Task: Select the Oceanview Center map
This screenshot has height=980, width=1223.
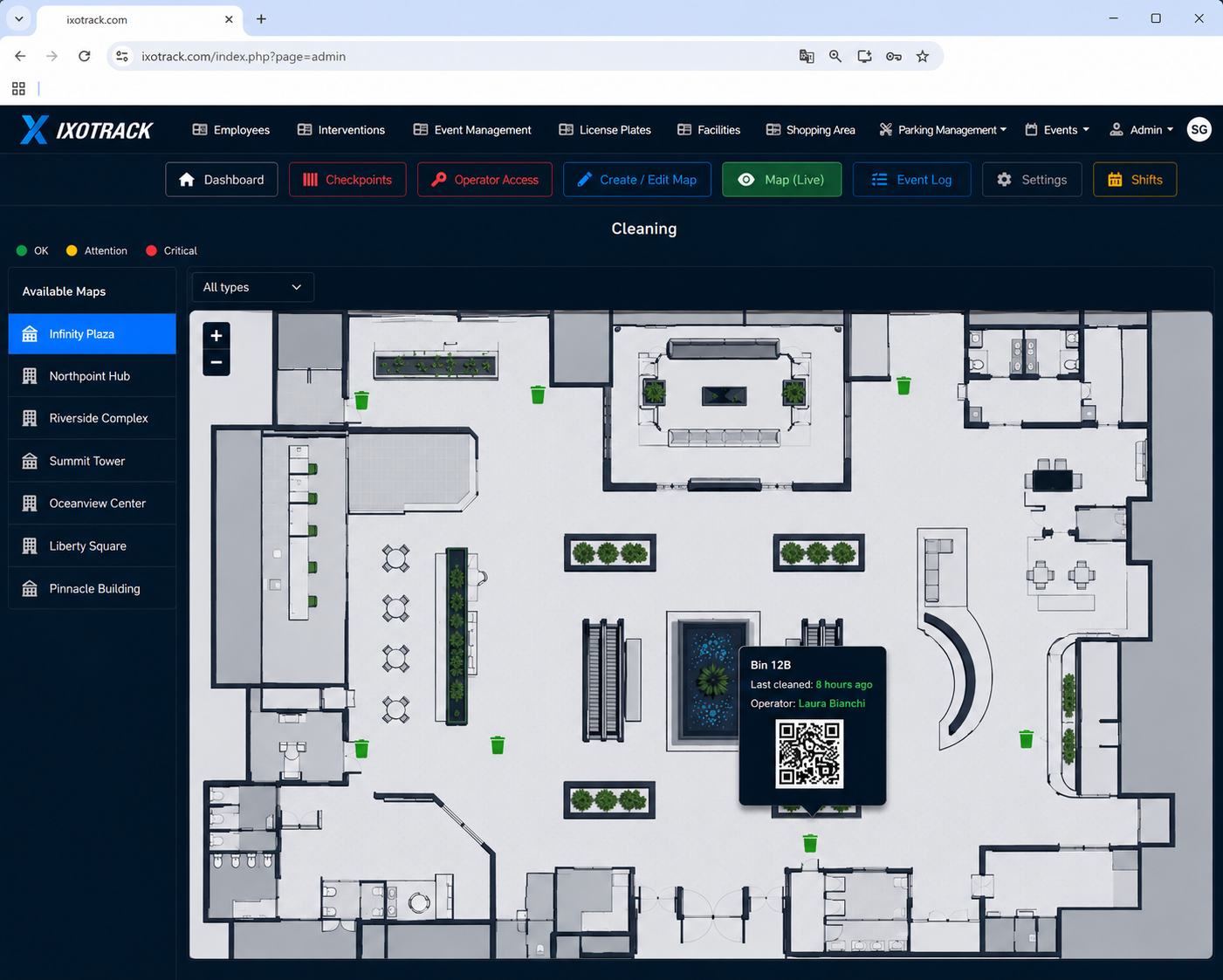Action: coord(93,504)
